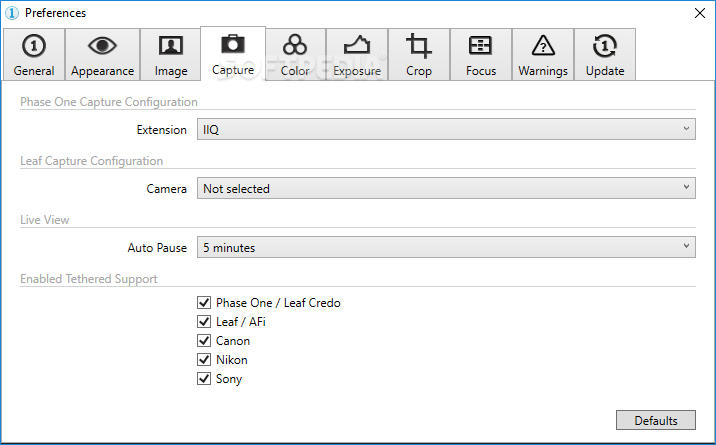
Task: Show the Warnings tab
Action: pyautogui.click(x=543, y=54)
